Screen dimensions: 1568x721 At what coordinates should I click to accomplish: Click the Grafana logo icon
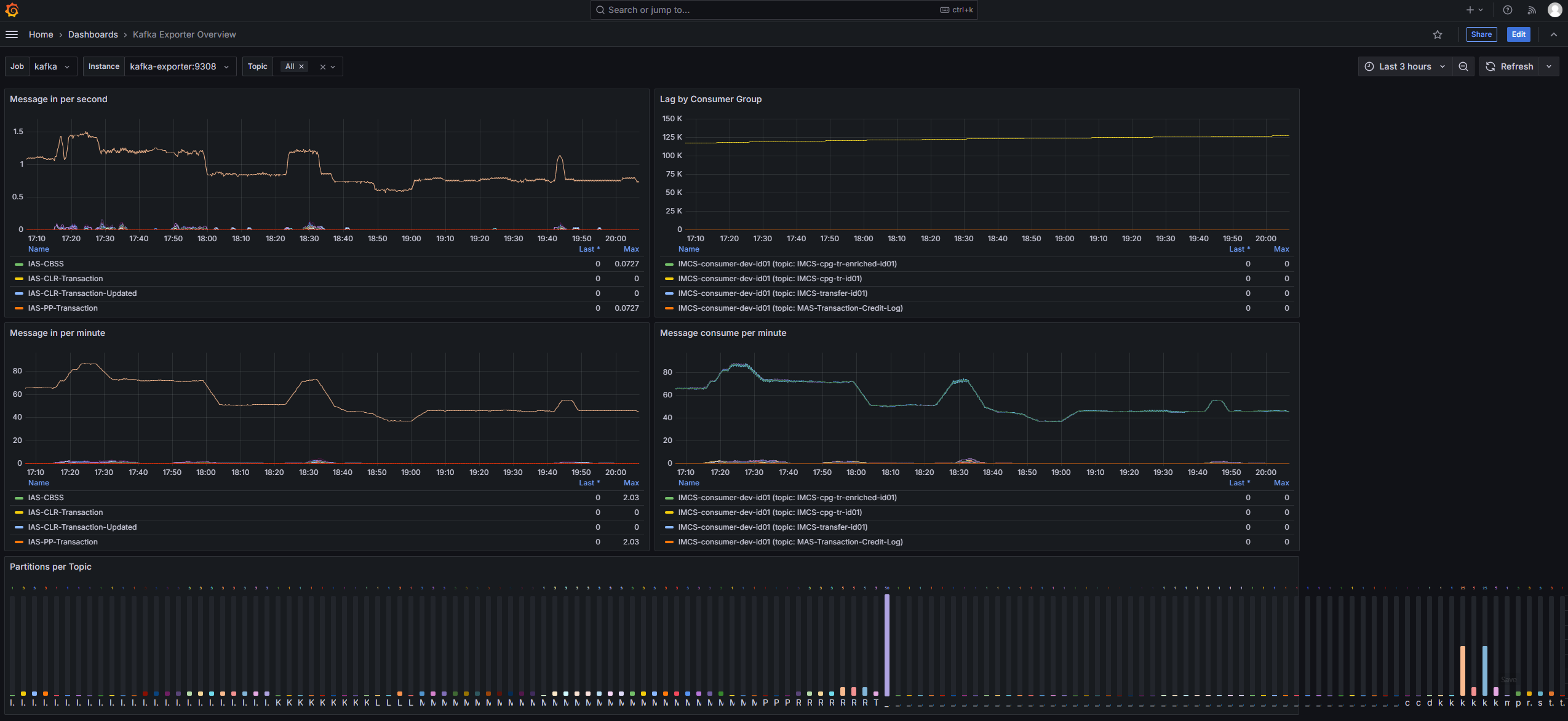tap(12, 10)
